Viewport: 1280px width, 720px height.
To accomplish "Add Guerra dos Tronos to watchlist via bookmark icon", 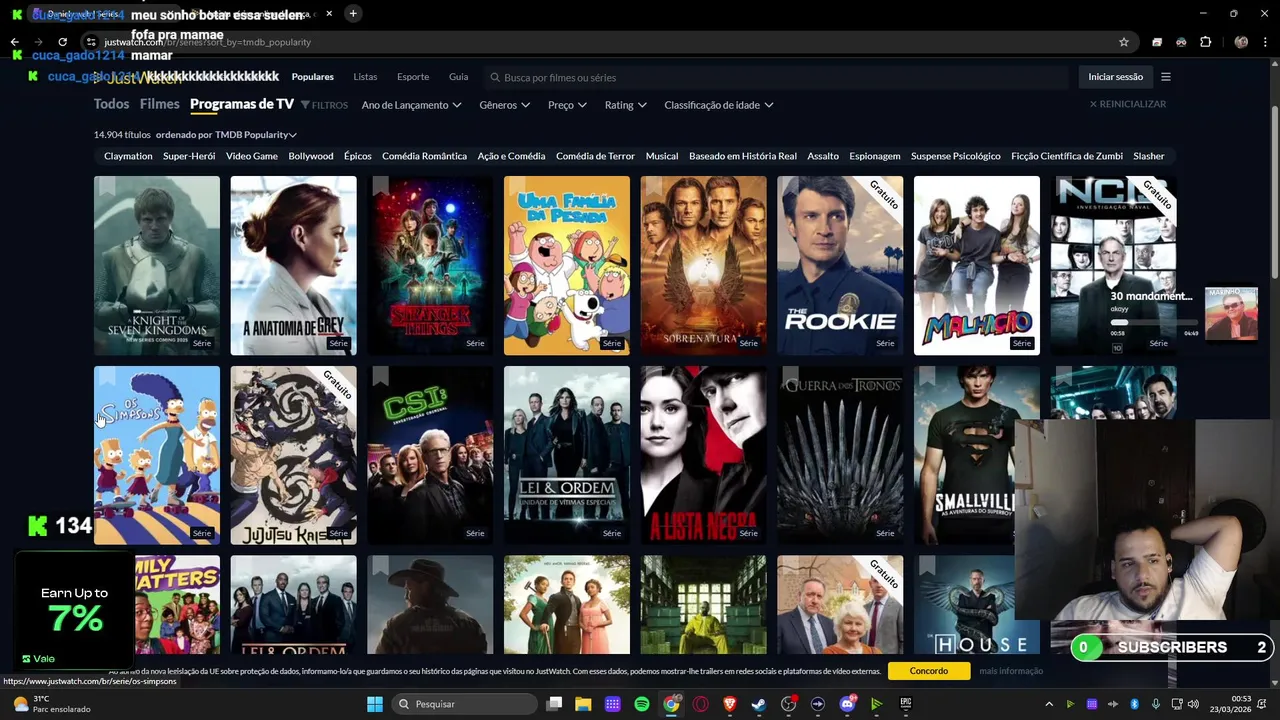I will pyautogui.click(x=790, y=376).
